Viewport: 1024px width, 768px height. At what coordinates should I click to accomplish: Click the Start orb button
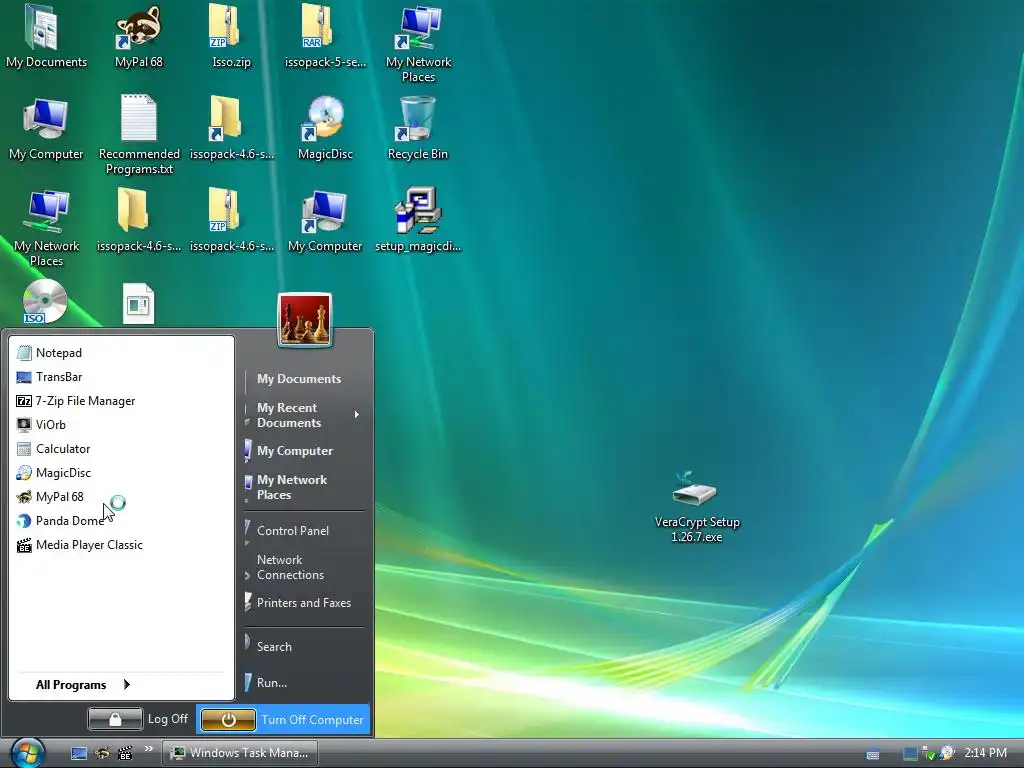click(27, 753)
